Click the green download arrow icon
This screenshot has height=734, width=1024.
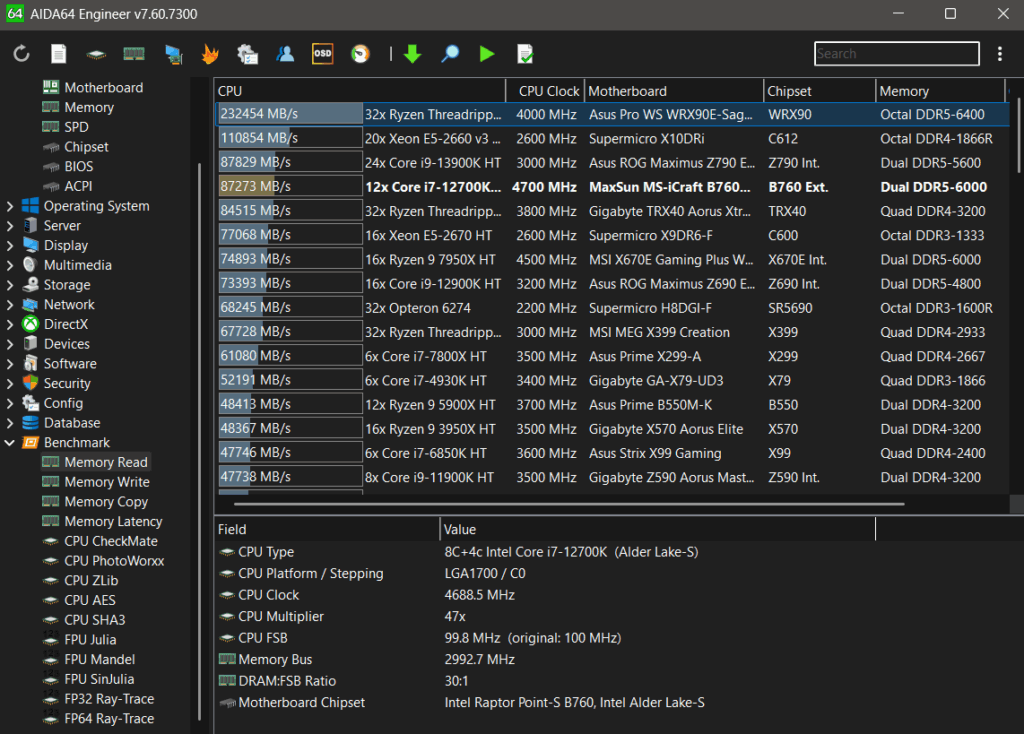412,54
